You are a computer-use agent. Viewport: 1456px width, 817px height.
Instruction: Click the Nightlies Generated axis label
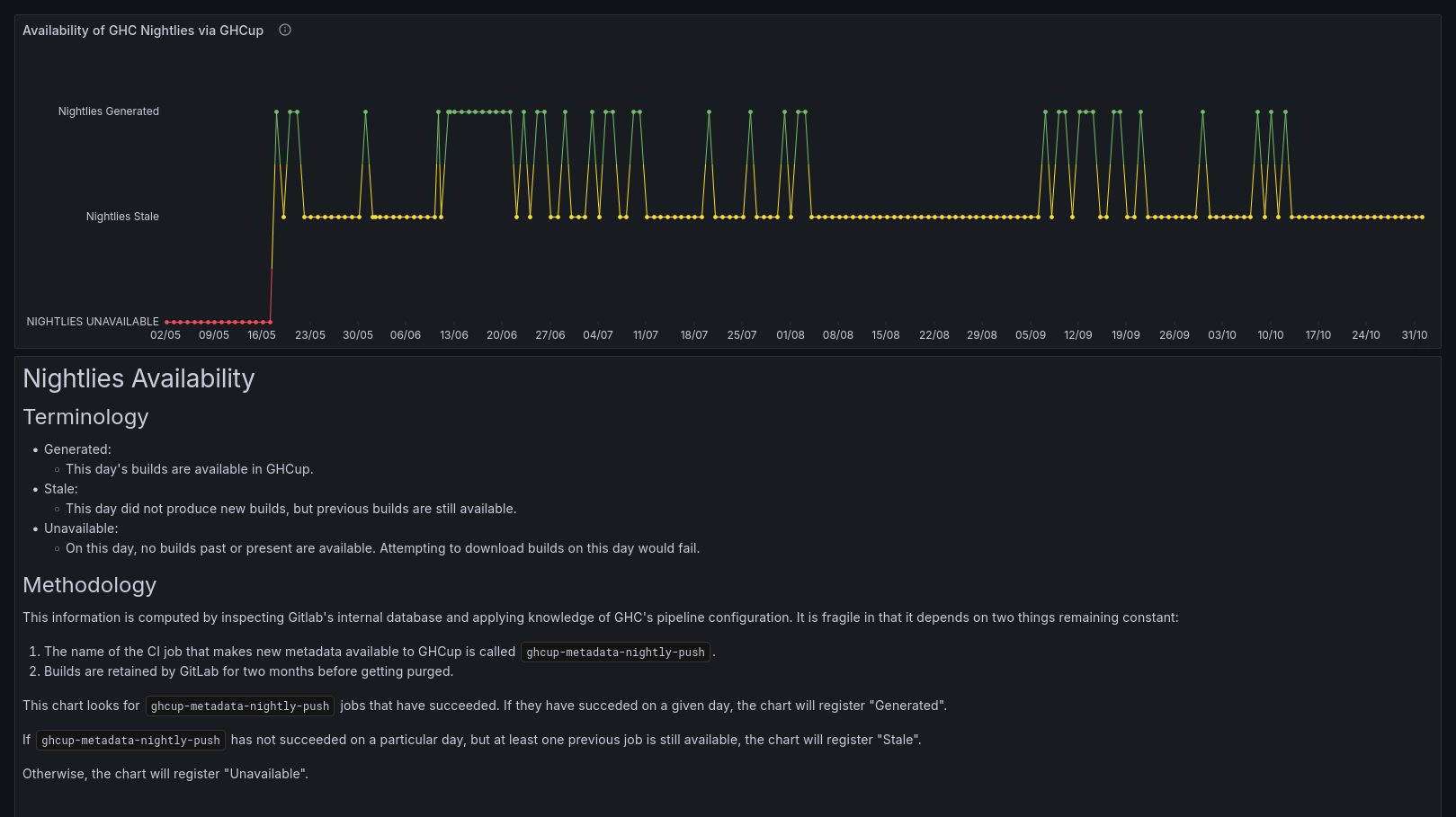[109, 111]
